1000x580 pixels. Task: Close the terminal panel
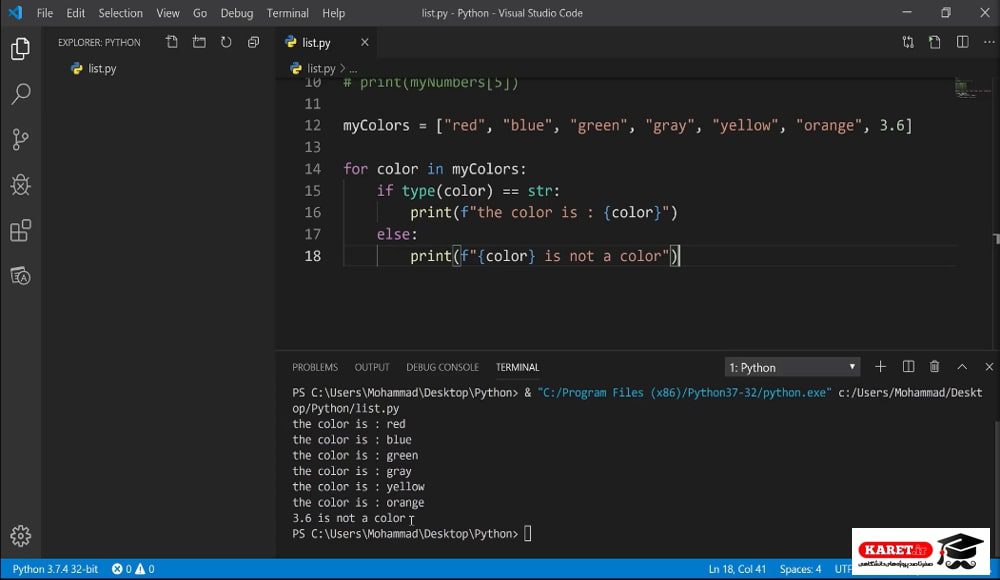pos(989,367)
